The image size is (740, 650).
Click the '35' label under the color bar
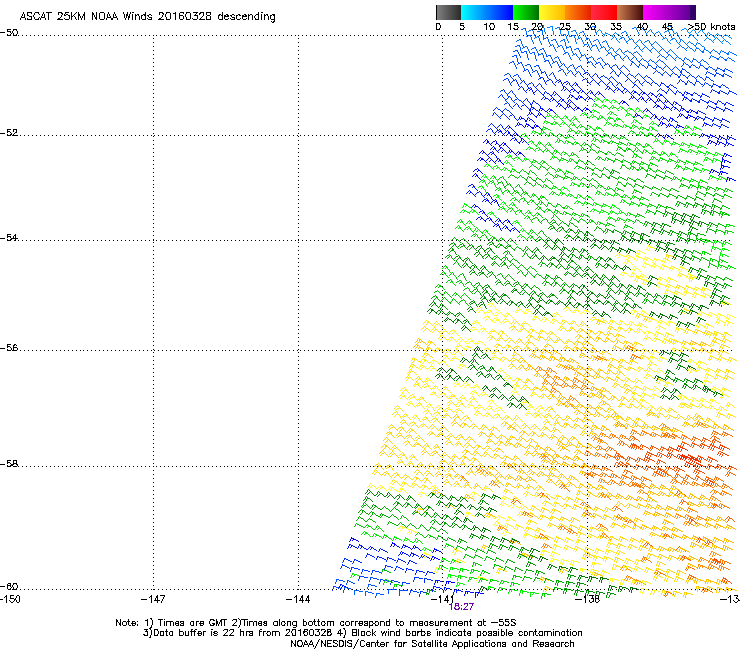(616, 27)
